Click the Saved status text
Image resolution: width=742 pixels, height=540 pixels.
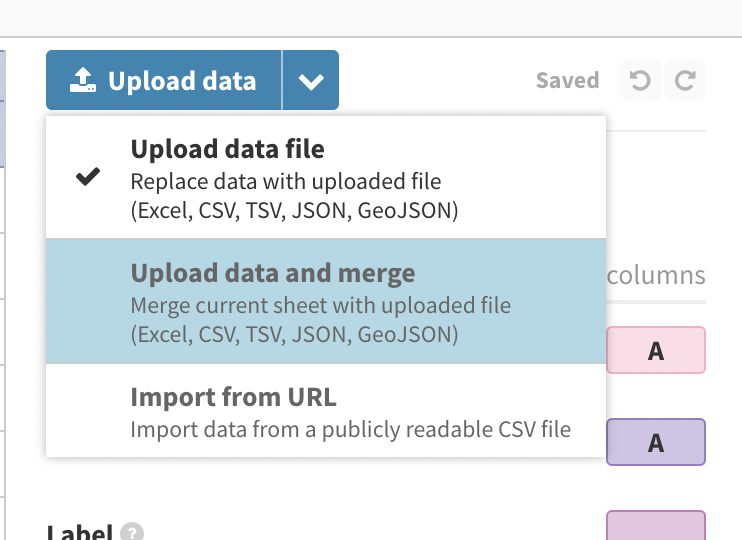[x=567, y=80]
